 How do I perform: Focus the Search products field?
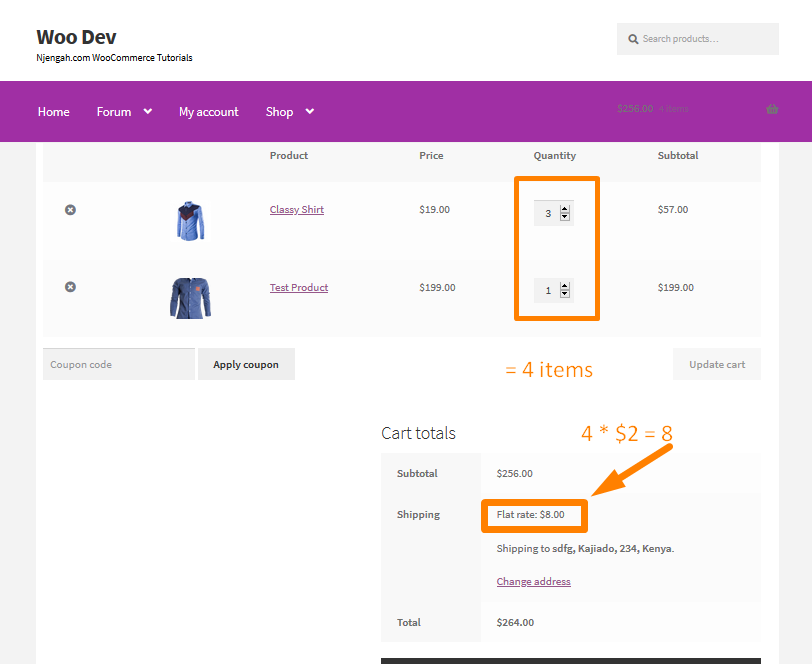pos(698,39)
